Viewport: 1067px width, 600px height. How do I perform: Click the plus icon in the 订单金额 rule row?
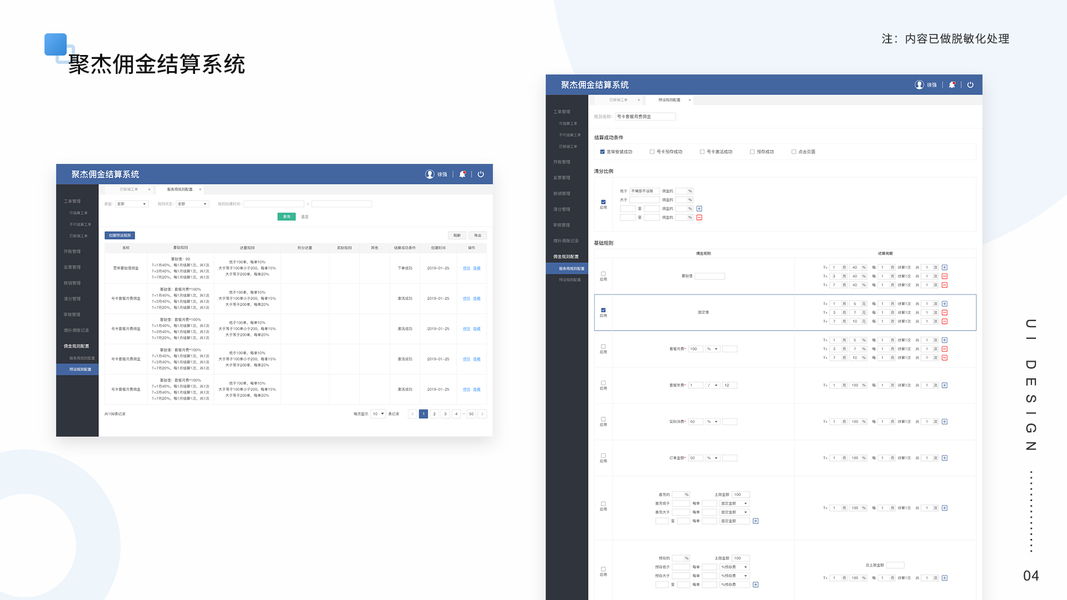tap(945, 458)
